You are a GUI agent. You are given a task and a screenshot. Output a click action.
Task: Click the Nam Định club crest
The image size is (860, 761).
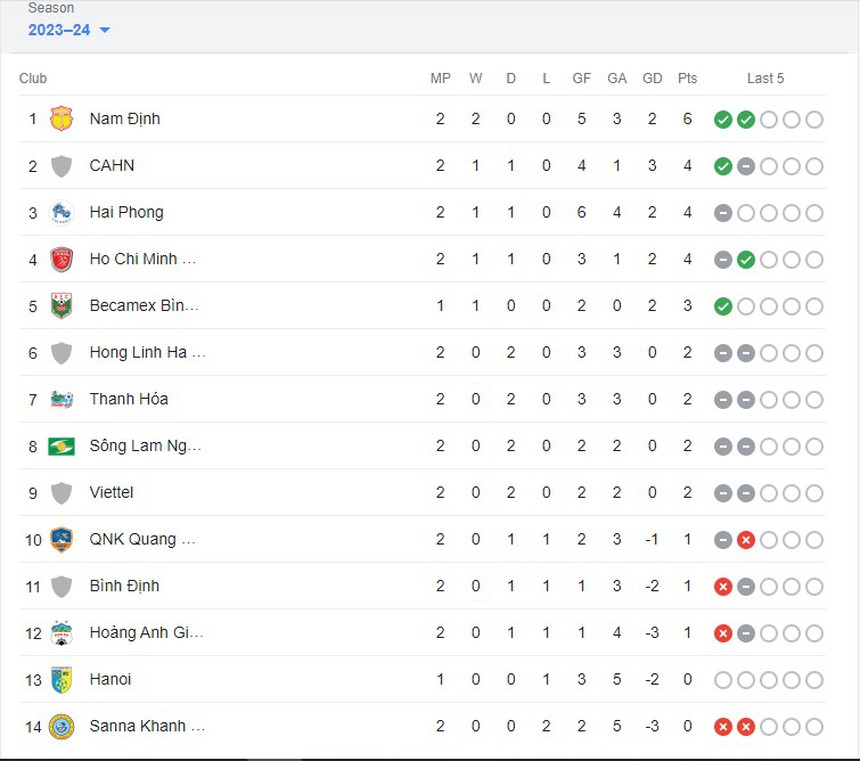pos(62,118)
